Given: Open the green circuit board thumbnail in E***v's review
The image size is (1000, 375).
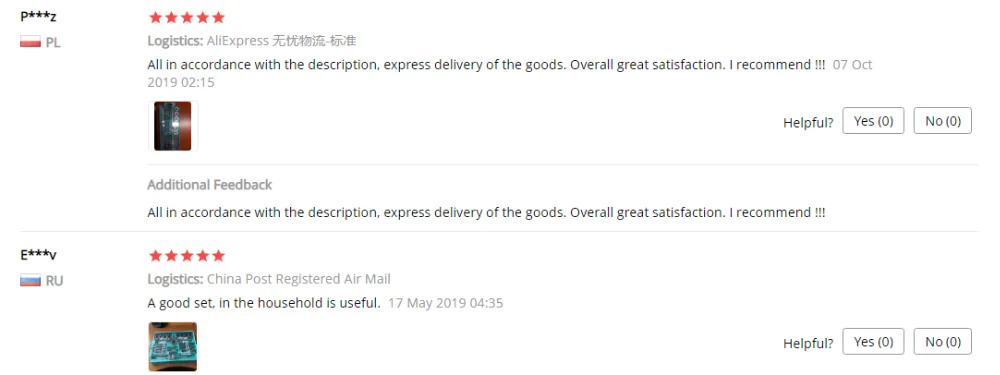Looking at the screenshot, I should point(173,346).
